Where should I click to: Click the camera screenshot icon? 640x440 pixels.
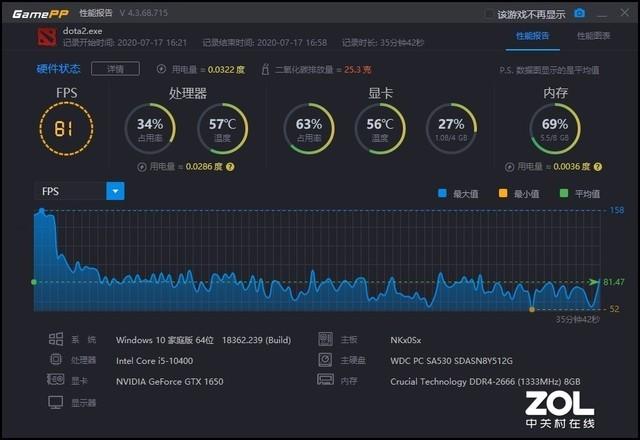click(x=579, y=13)
